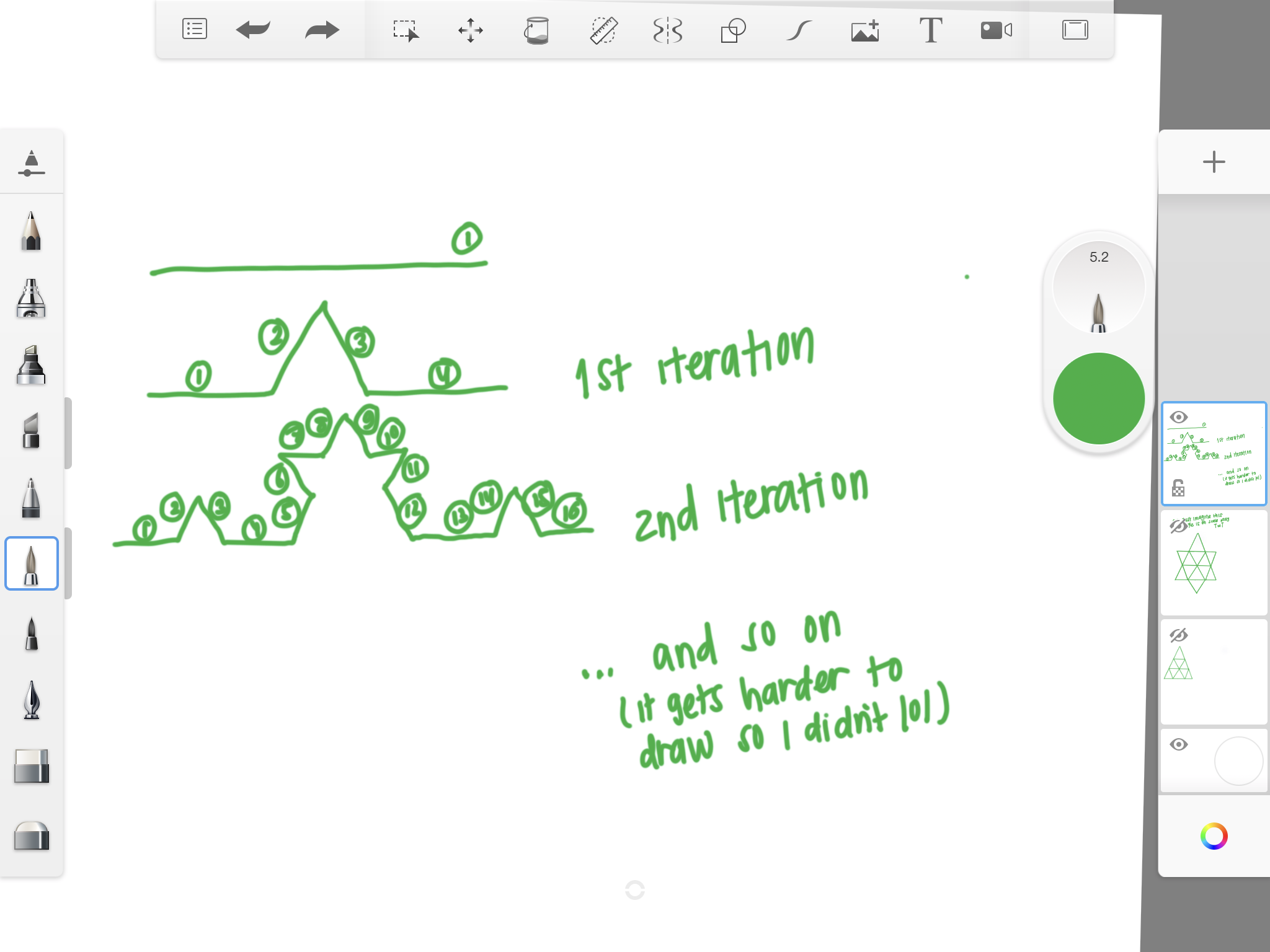The height and width of the screenshot is (952, 1270).
Task: Show the hidden star triangle layer
Action: 1178,526
